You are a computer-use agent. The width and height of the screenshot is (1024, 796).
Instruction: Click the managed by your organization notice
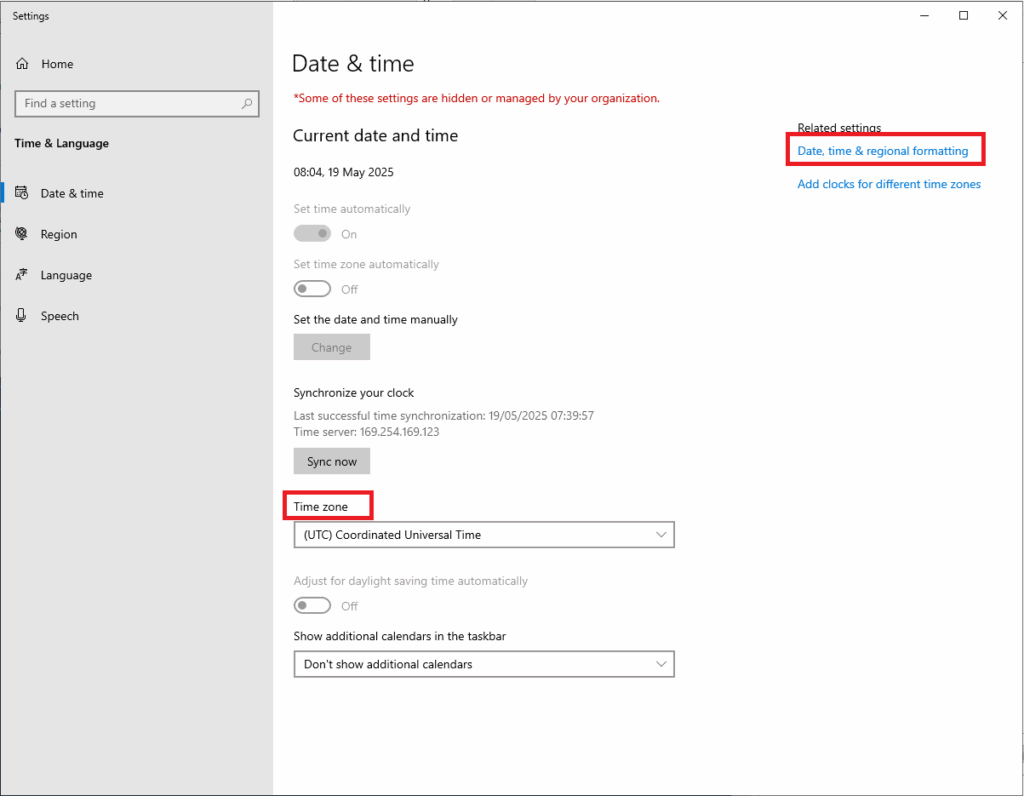click(476, 98)
